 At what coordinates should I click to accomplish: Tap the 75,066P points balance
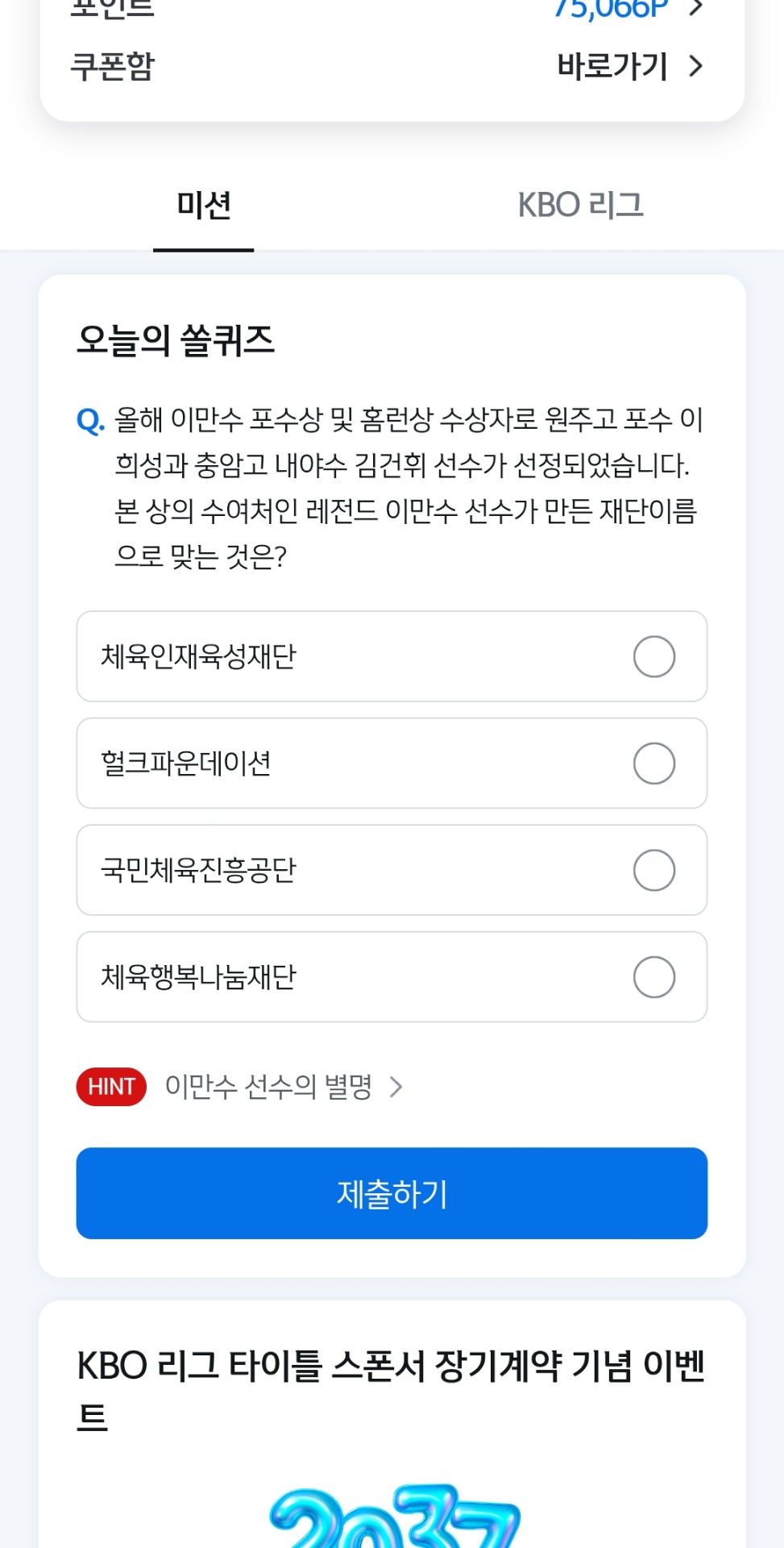coord(611,9)
